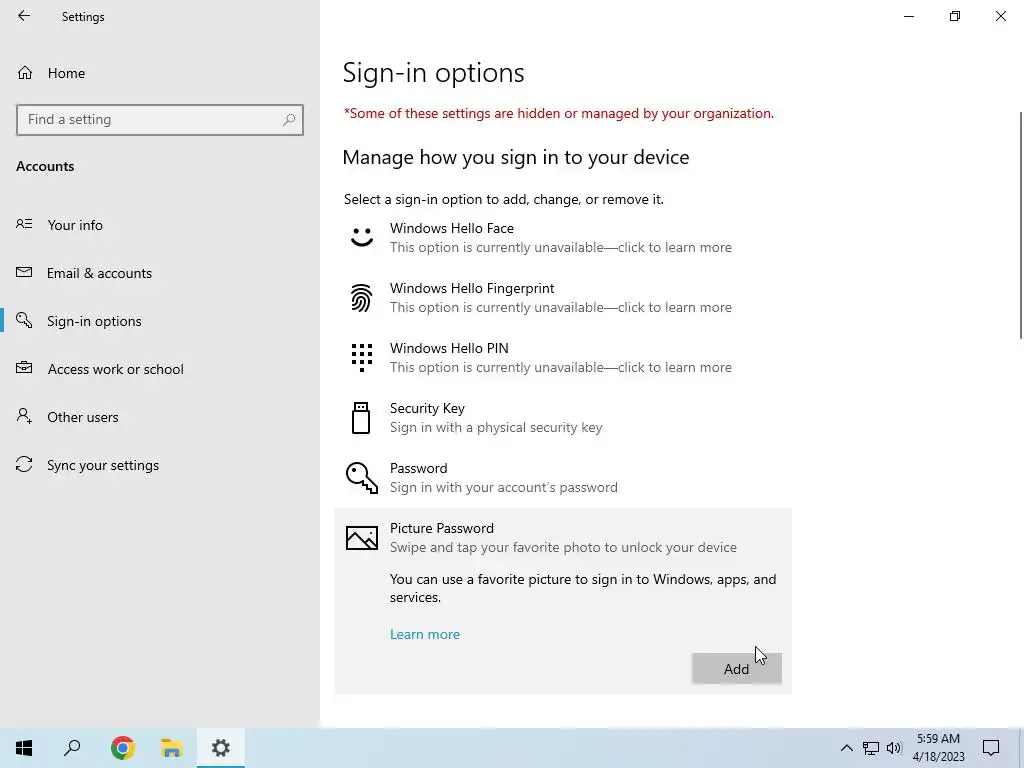Open the Windows Start menu
Image resolution: width=1024 pixels, height=768 pixels.
(24, 748)
